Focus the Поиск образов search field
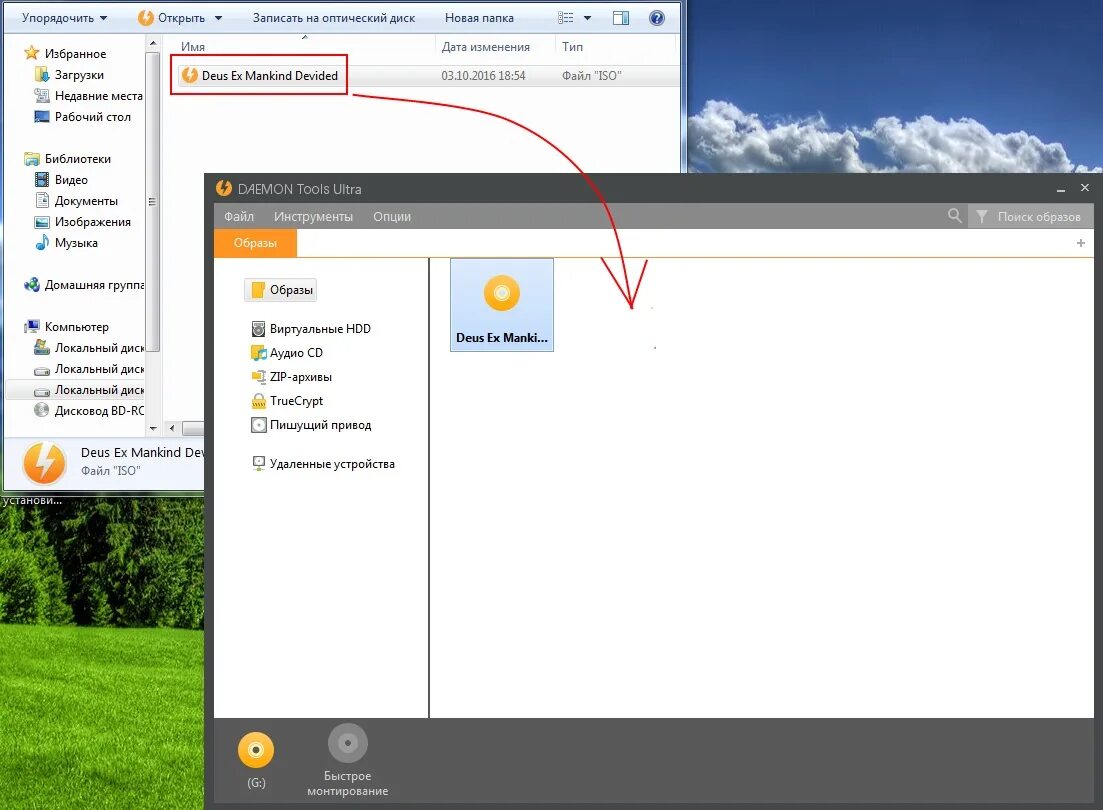Image resolution: width=1103 pixels, height=810 pixels. [x=1038, y=217]
